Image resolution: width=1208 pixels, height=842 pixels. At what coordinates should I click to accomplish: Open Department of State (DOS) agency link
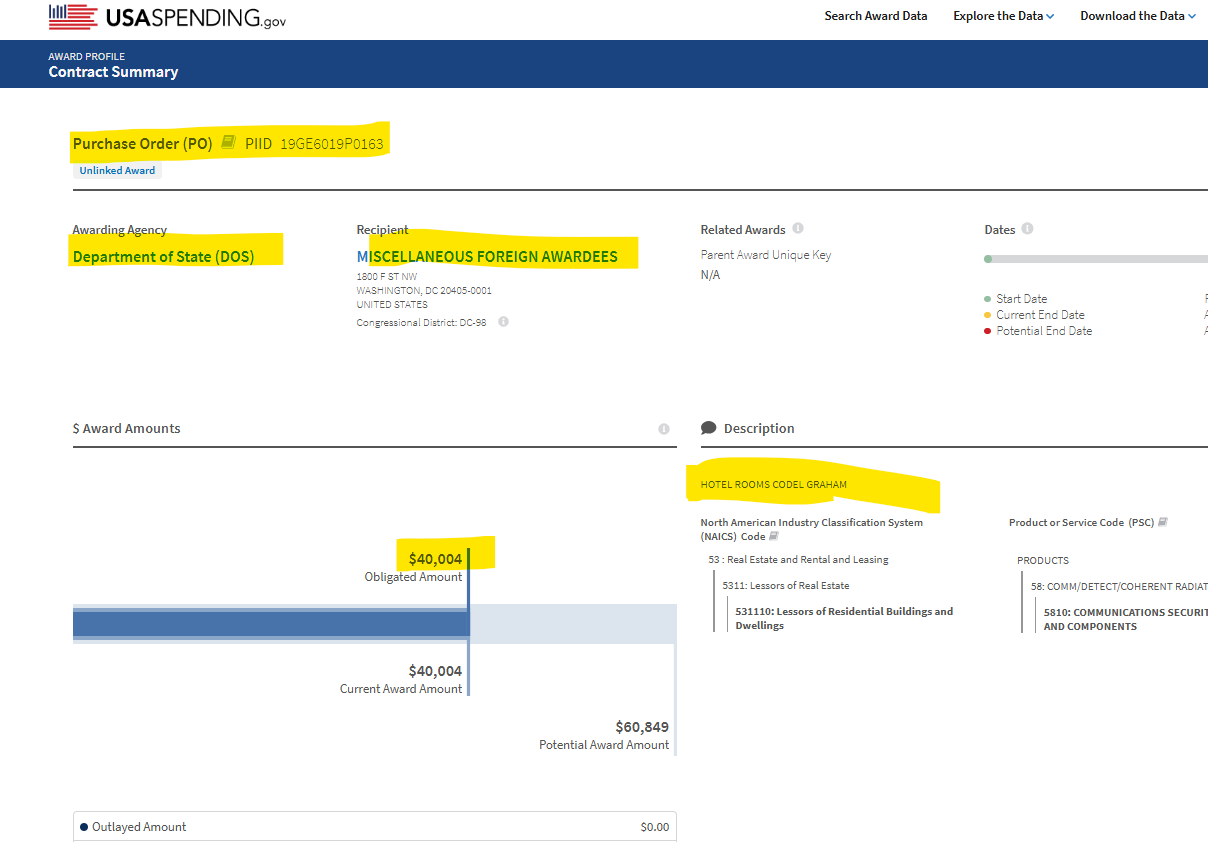point(164,257)
